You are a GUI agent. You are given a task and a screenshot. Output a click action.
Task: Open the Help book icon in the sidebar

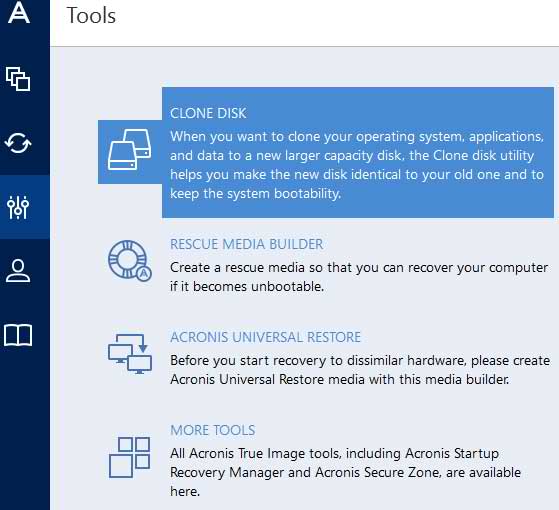tap(18, 335)
